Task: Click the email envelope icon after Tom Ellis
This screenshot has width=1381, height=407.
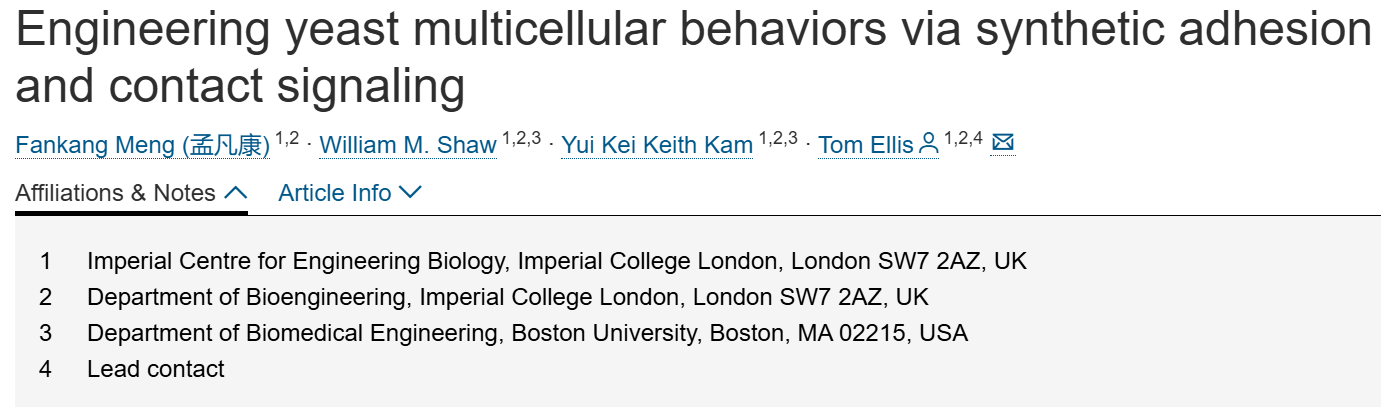Action: tap(1002, 143)
